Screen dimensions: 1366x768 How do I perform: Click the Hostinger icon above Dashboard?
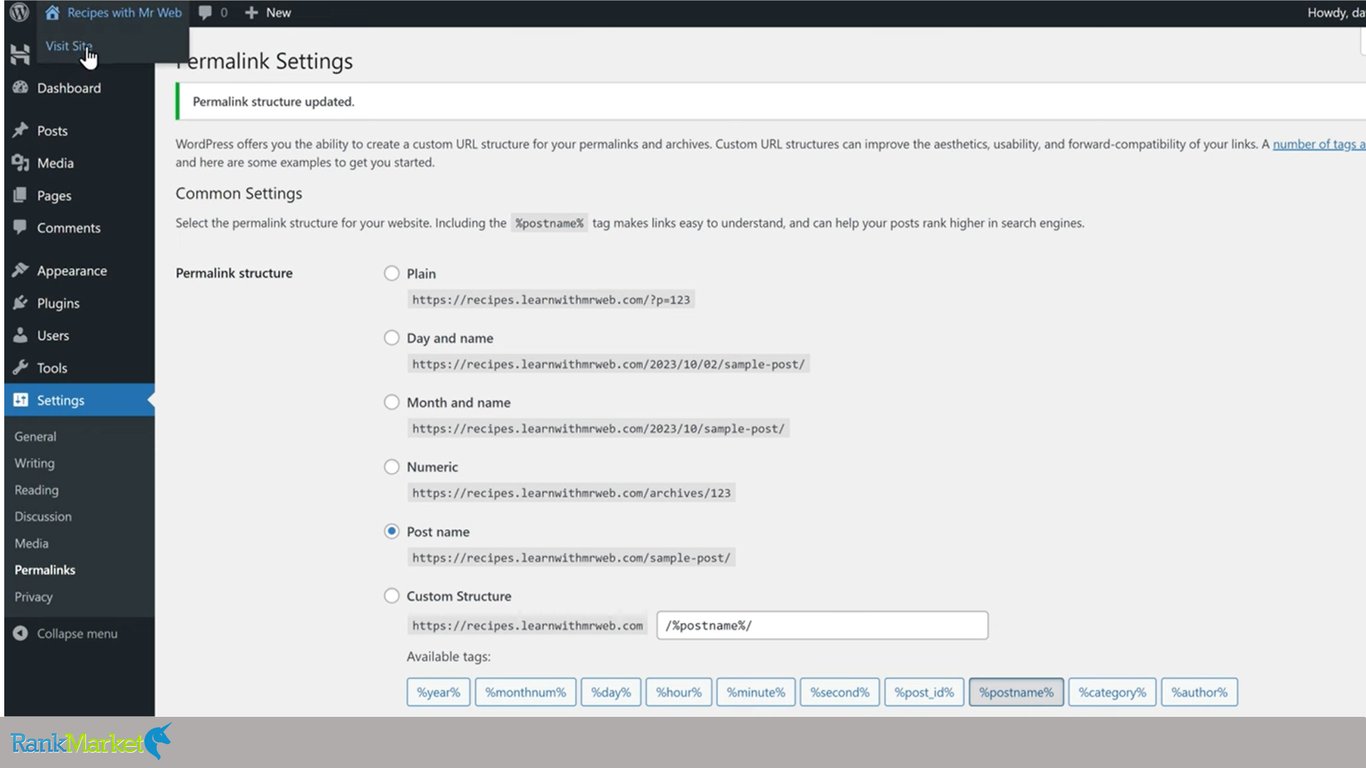(20, 55)
